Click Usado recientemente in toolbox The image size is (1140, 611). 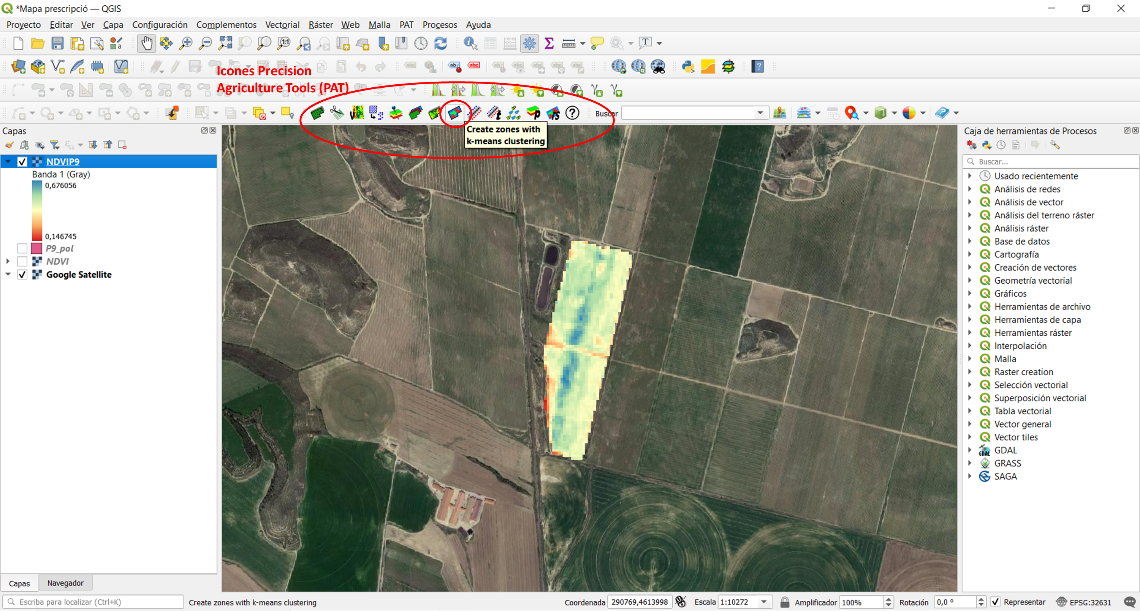point(1036,176)
